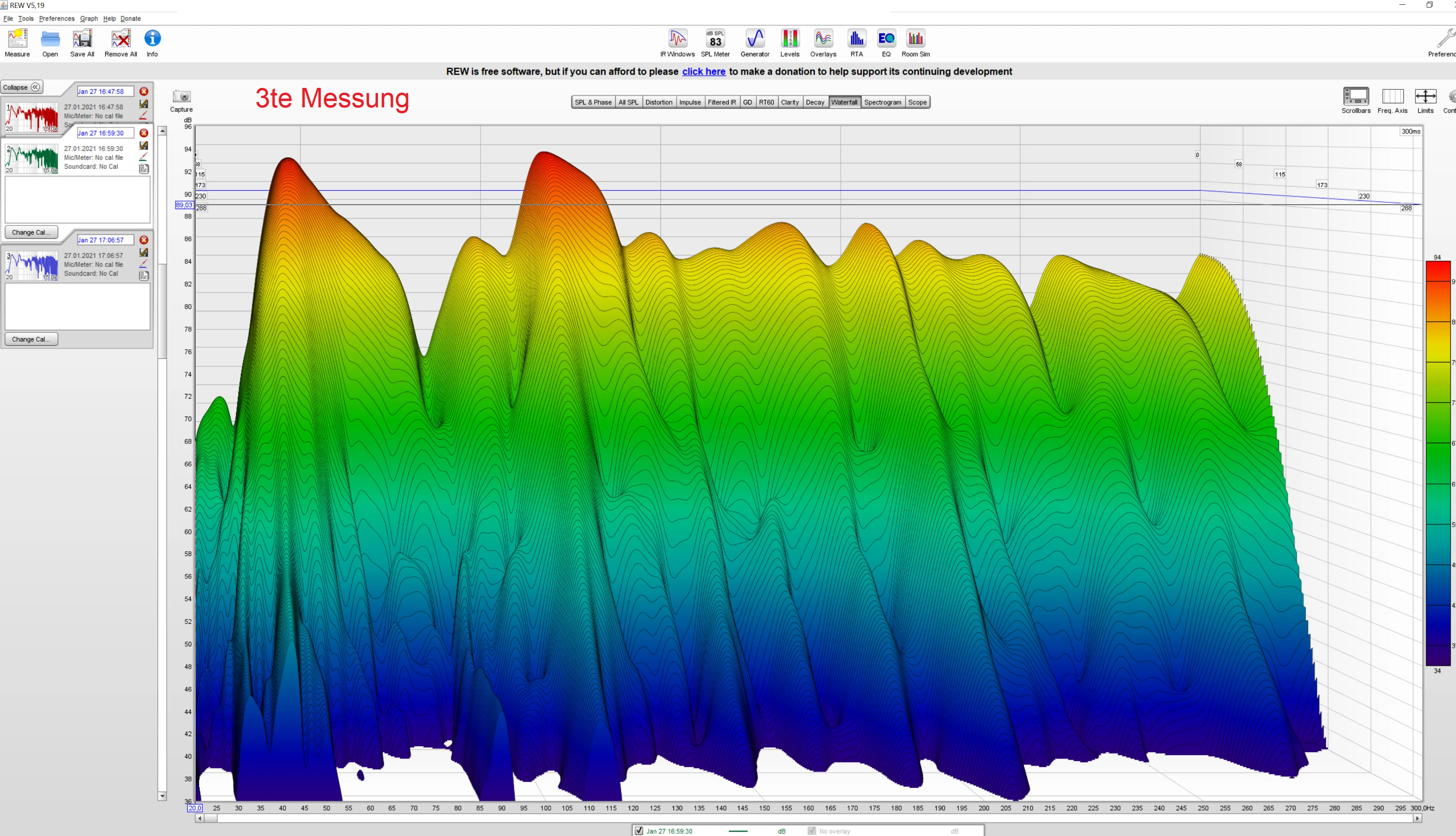Select the Distortion graph tab
Viewport: 1456px width, 836px height.
pos(658,102)
